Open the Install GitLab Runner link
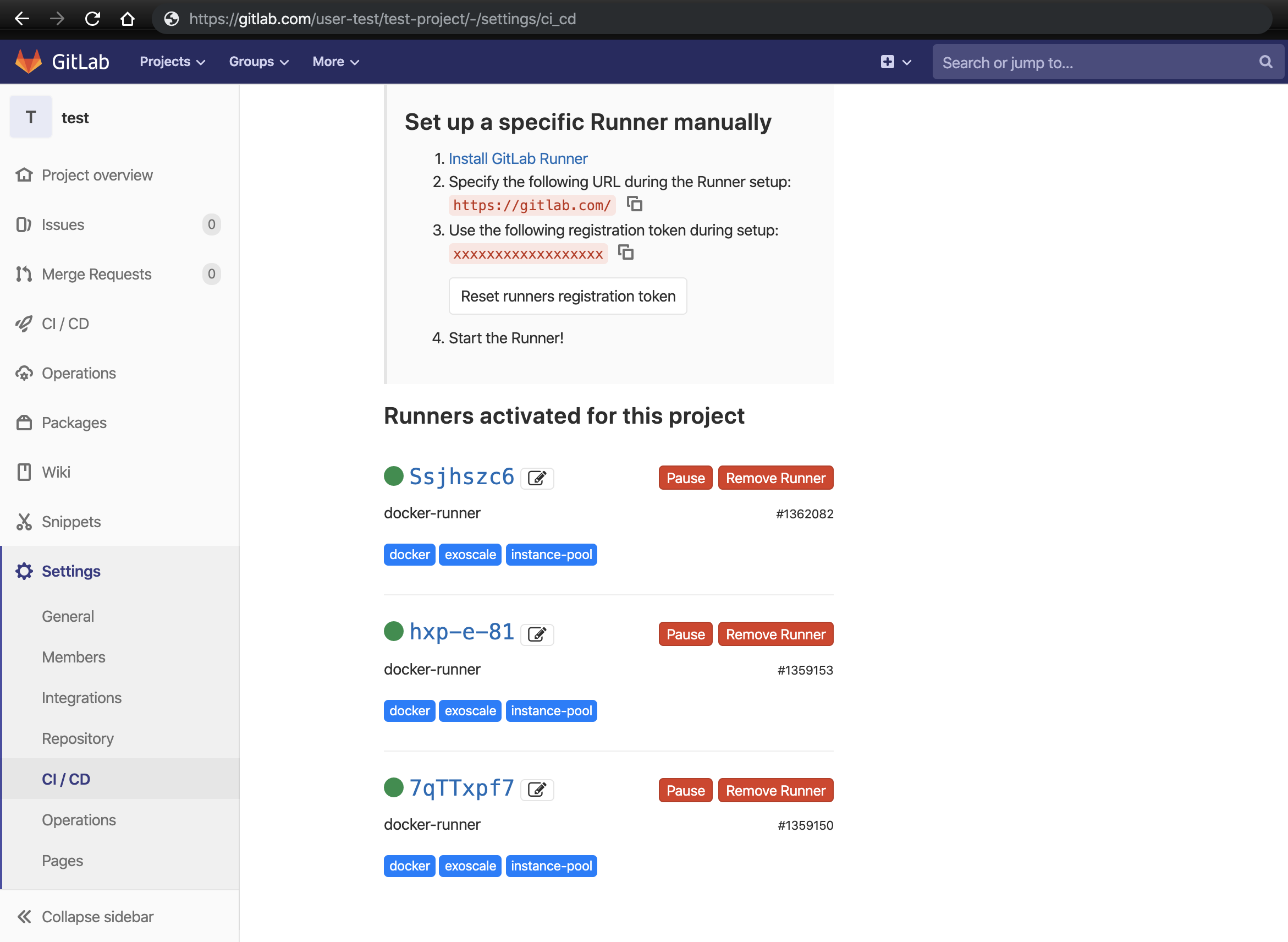The width and height of the screenshot is (1288, 942). point(518,158)
